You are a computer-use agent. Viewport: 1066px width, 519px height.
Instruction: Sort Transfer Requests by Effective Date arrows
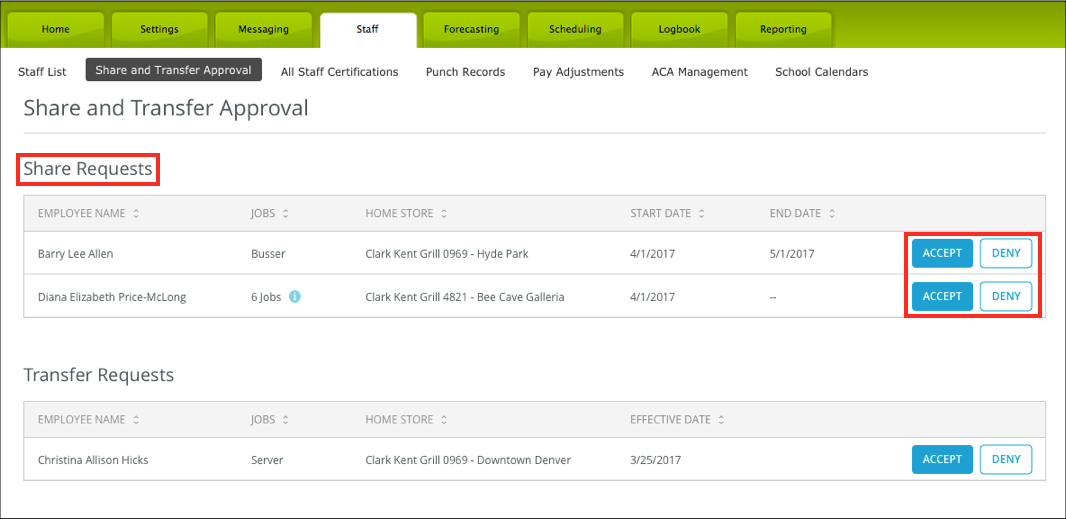pyautogui.click(x=721, y=420)
